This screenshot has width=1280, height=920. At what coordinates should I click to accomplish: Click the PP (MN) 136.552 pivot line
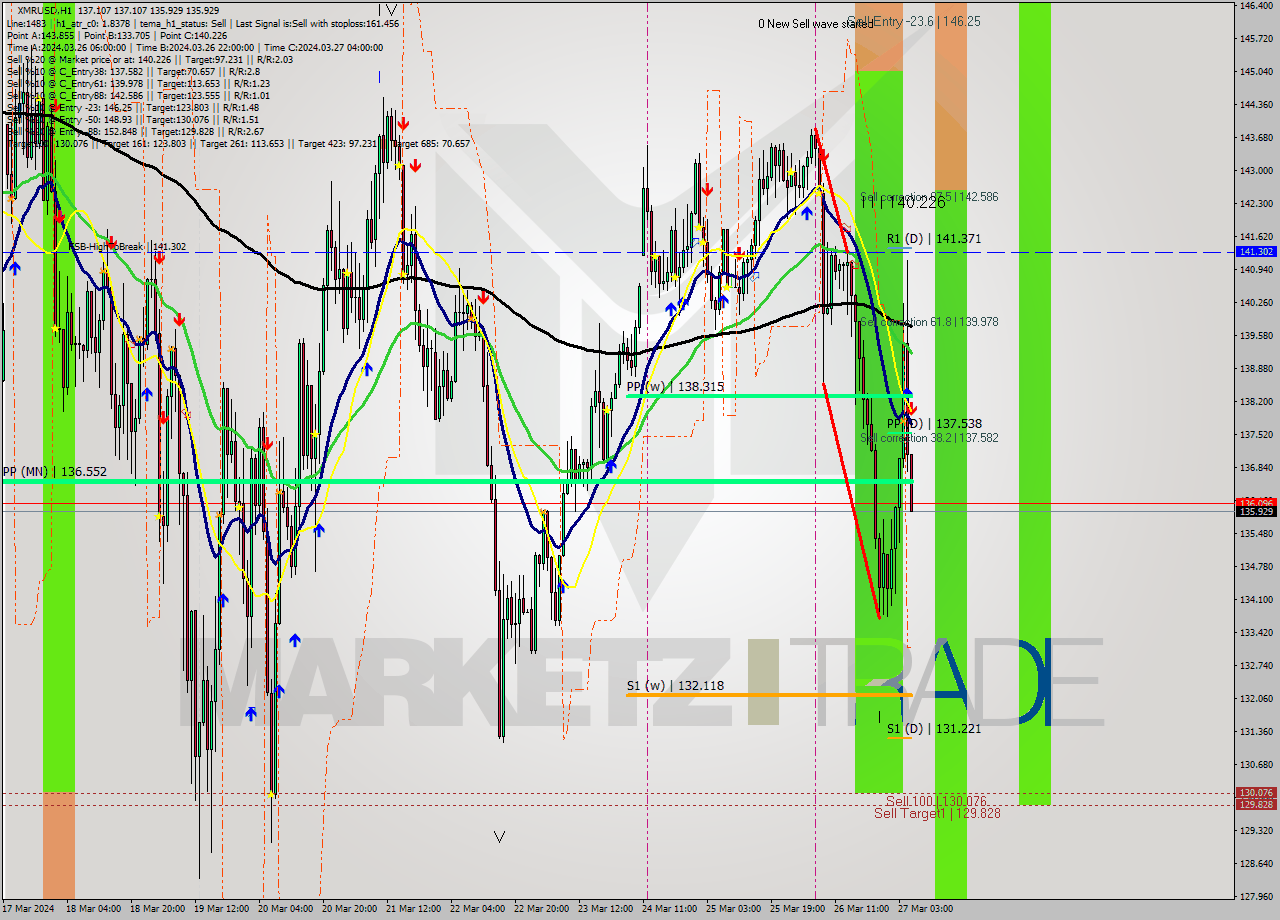tap(400, 482)
